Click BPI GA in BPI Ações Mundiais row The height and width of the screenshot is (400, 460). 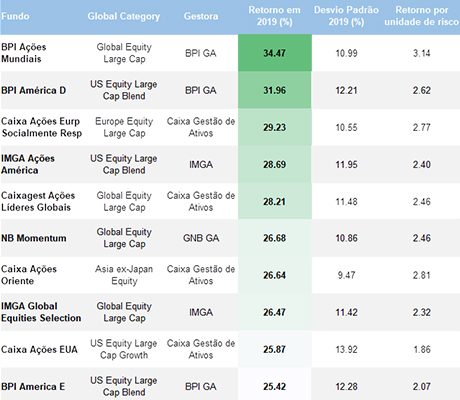(x=201, y=53)
